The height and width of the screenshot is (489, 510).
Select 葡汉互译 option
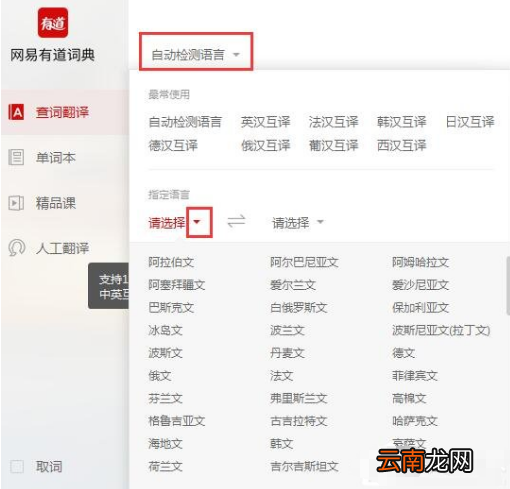pos(333,145)
